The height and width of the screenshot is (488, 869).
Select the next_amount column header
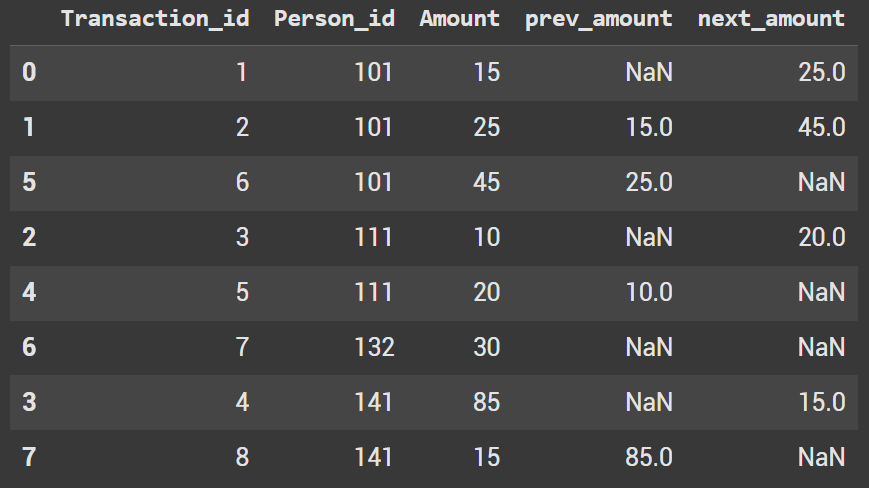[x=772, y=19]
